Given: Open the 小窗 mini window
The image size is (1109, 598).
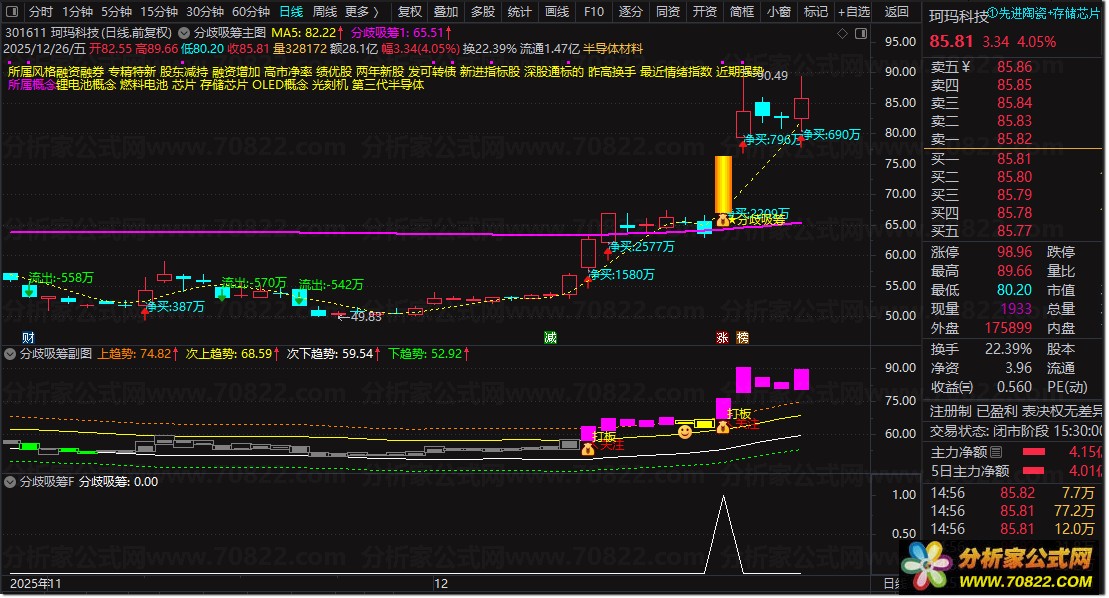Looking at the screenshot, I should (779, 11).
